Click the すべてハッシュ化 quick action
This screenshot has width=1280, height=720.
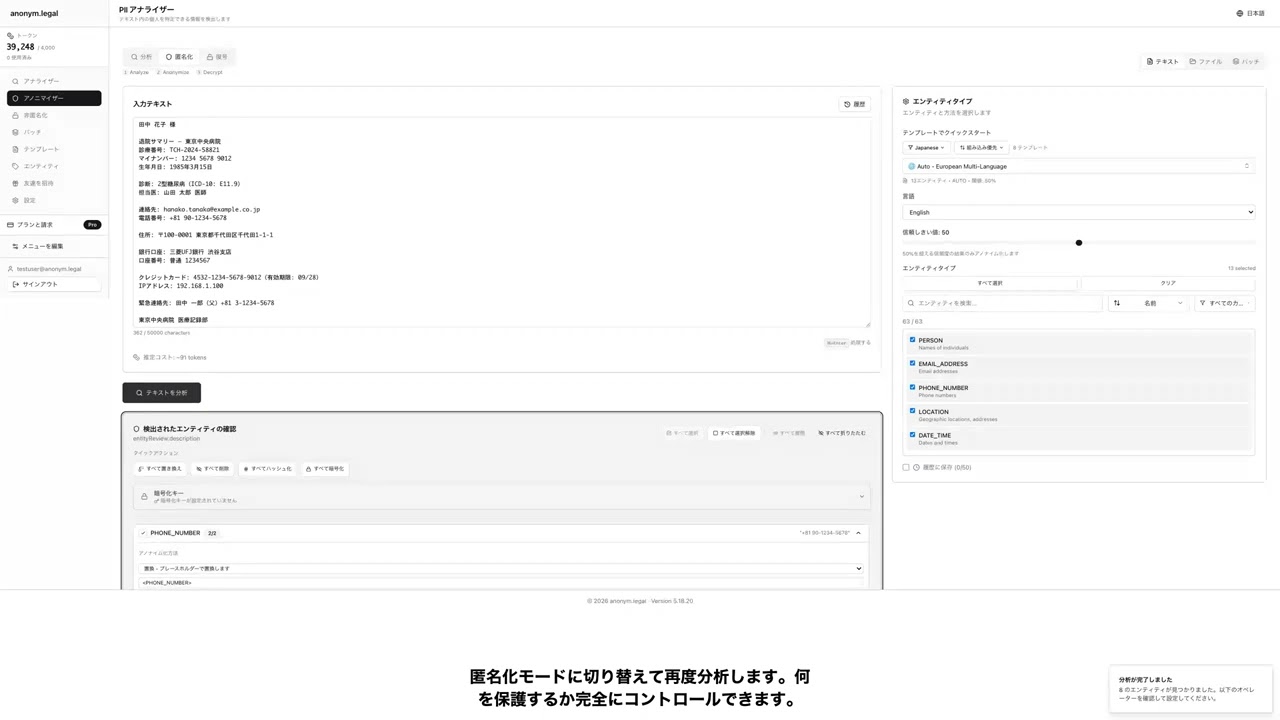coord(268,469)
